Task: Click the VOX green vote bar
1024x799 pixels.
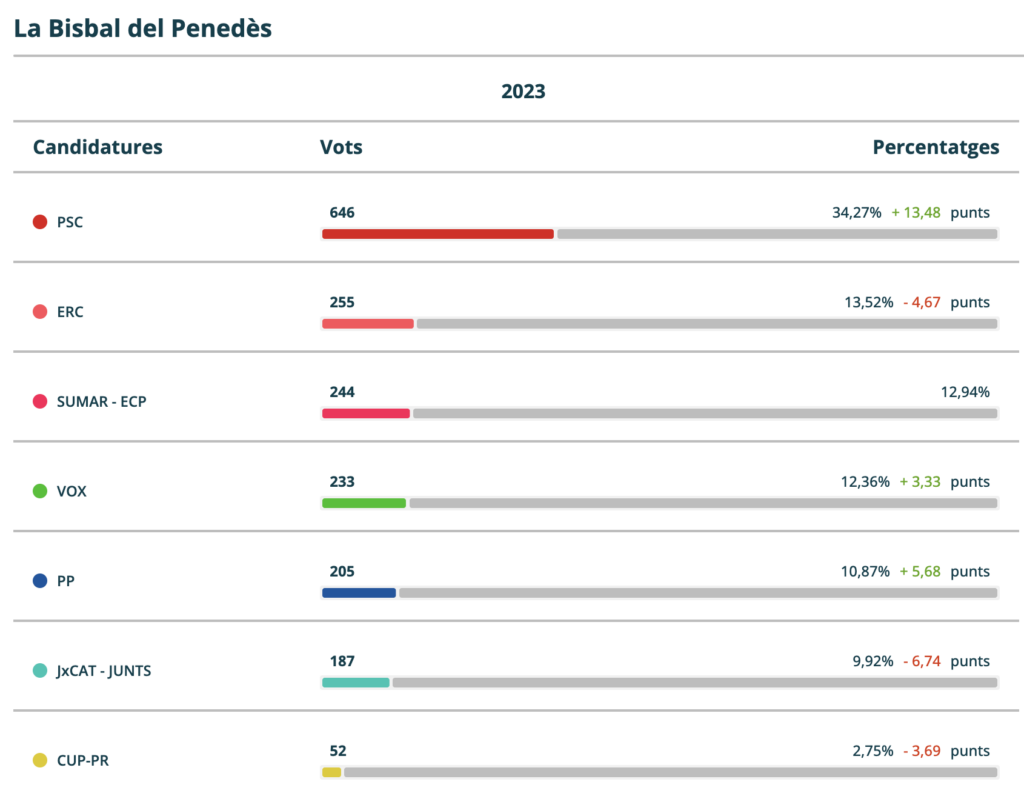Action: pyautogui.click(x=363, y=503)
